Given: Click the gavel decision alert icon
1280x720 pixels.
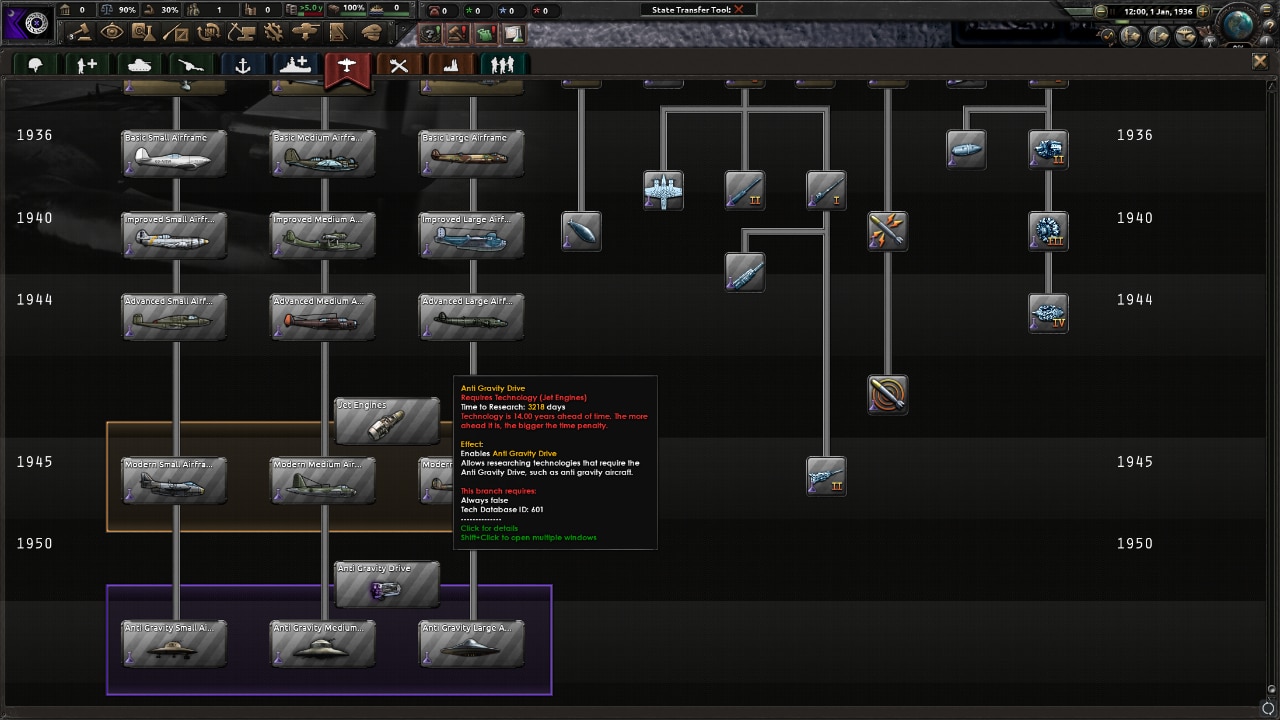Looking at the screenshot, I should click(458, 33).
